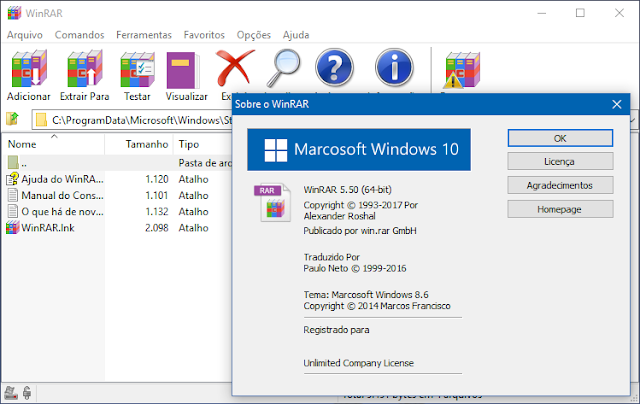Click the blue question mark wizard icon
640x404 pixels.
point(334,67)
